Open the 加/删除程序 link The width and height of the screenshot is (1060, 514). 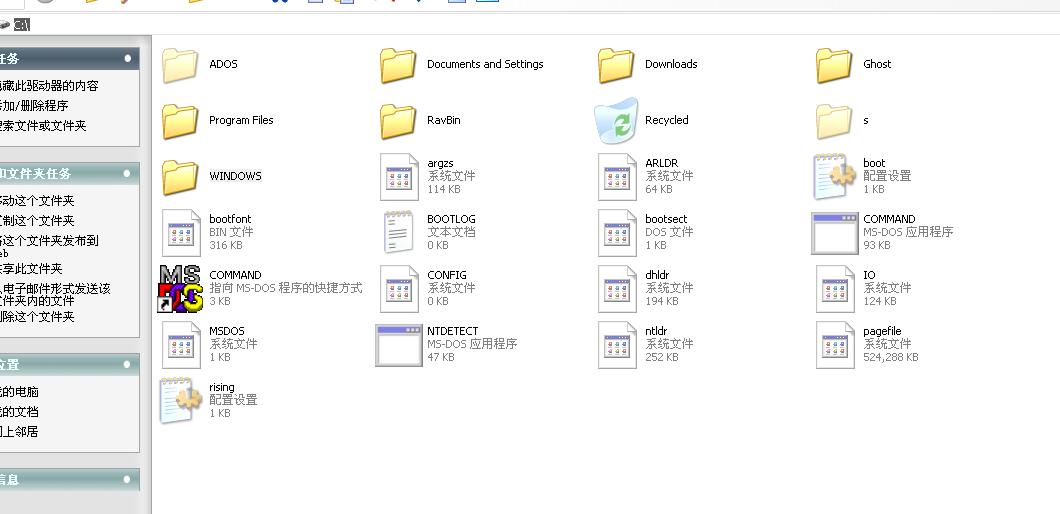pyautogui.click(x=34, y=106)
